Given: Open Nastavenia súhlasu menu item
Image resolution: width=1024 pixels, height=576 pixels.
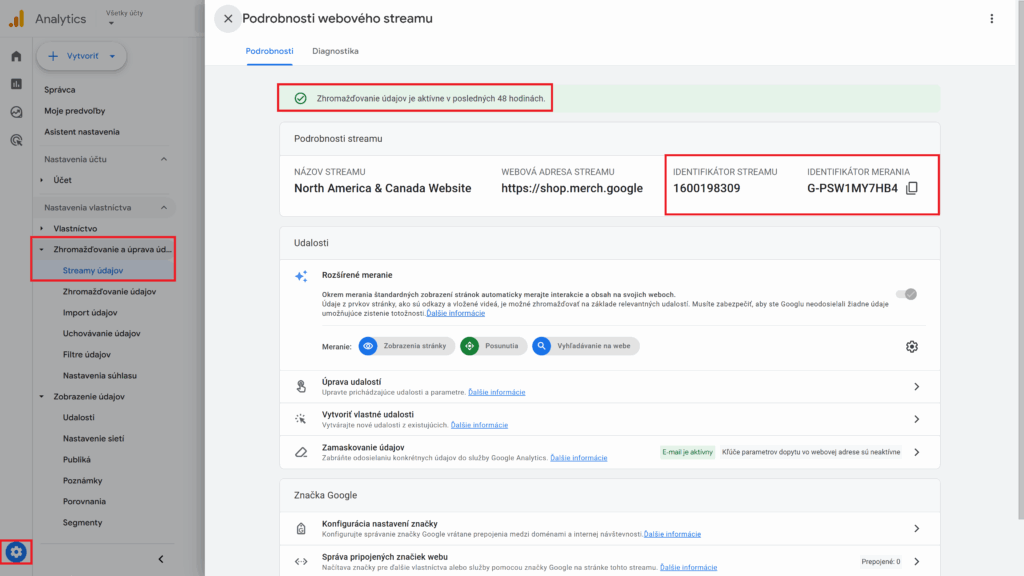Looking at the screenshot, I should (99, 376).
